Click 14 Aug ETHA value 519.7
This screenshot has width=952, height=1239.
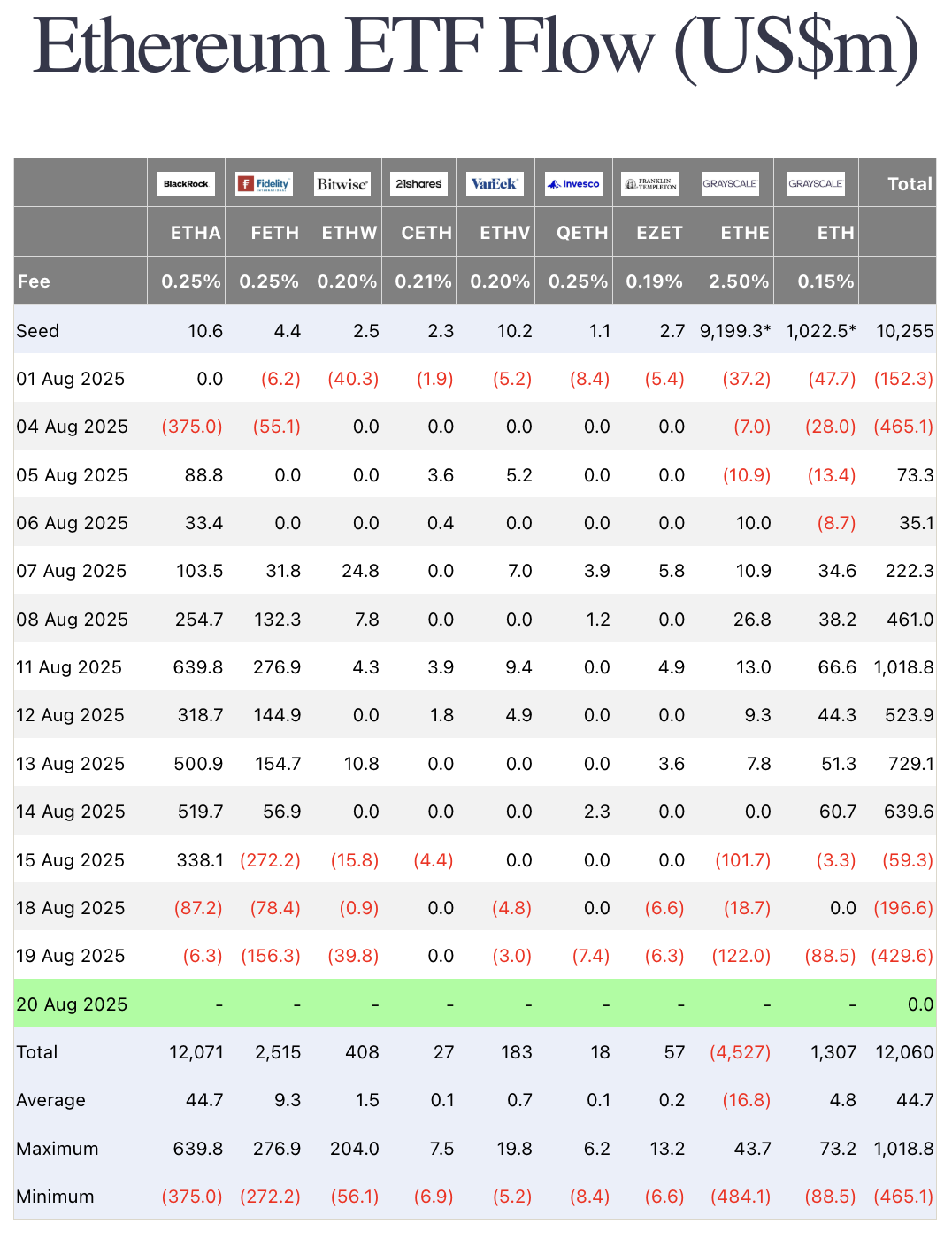(200, 812)
